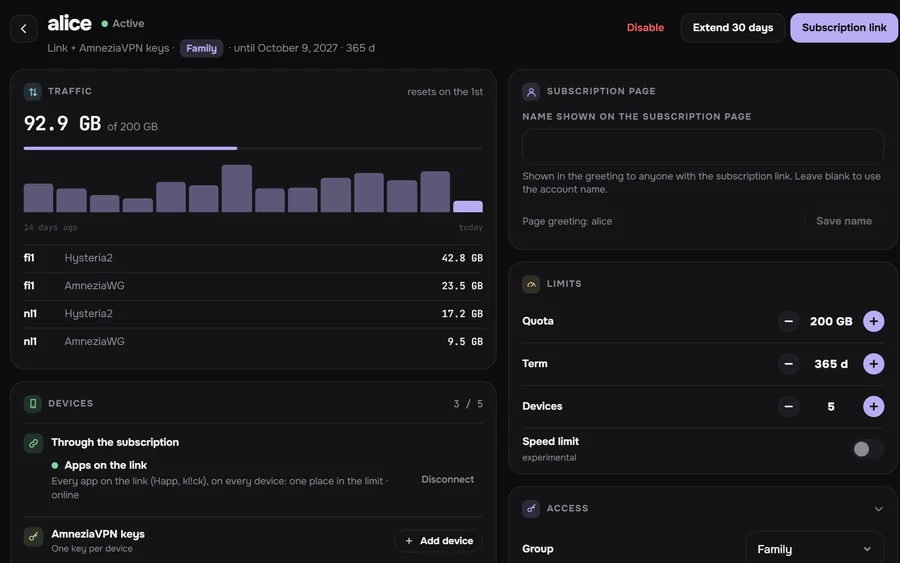The height and width of the screenshot is (563, 900).
Task: Click the Family badge in header
Action: pyautogui.click(x=201, y=48)
